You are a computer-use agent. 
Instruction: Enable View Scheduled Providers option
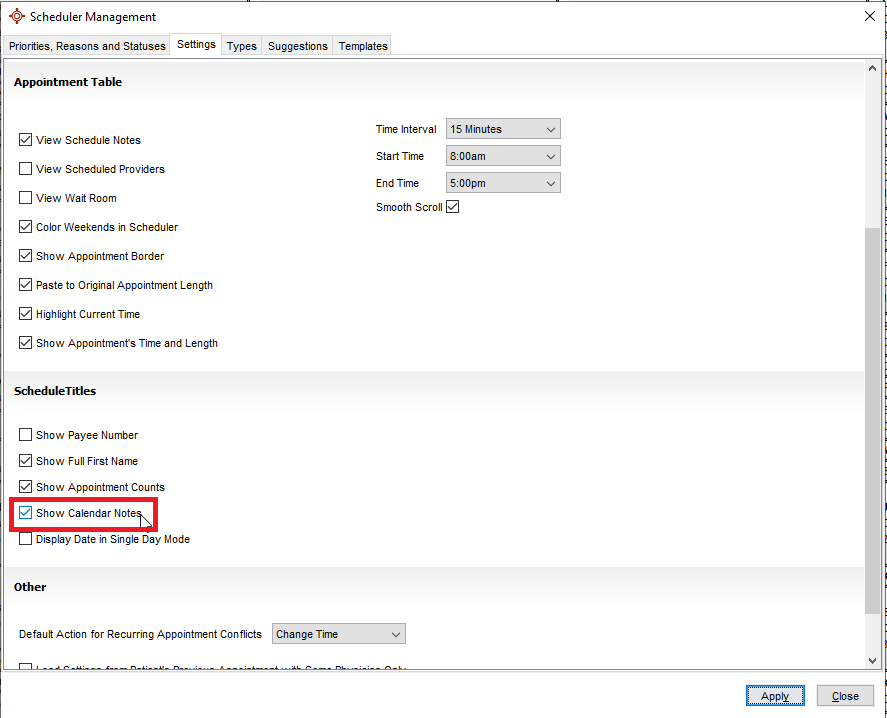point(26,169)
